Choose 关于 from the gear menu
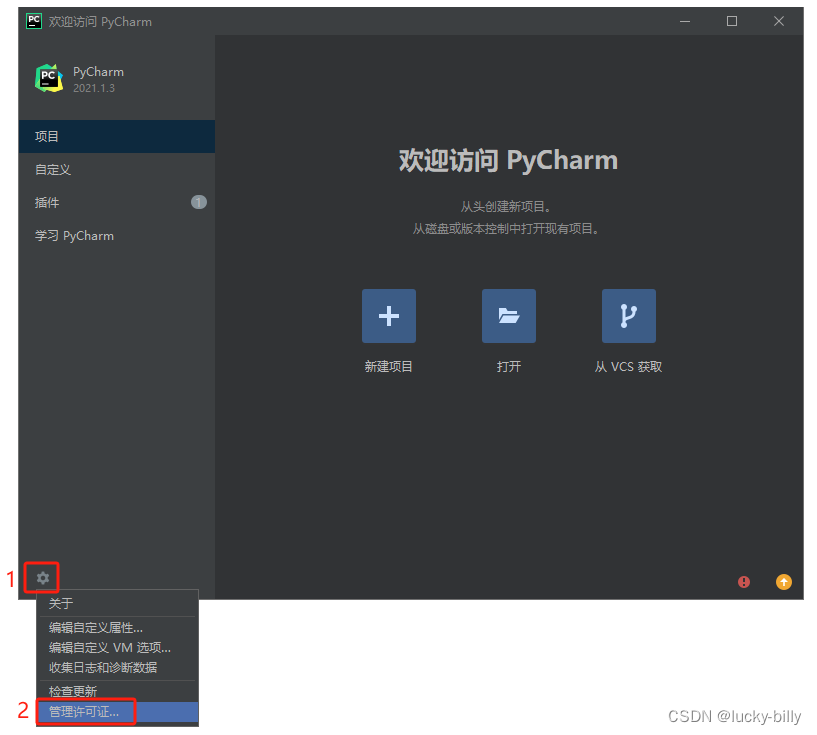This screenshot has height=735, width=817. [117, 604]
